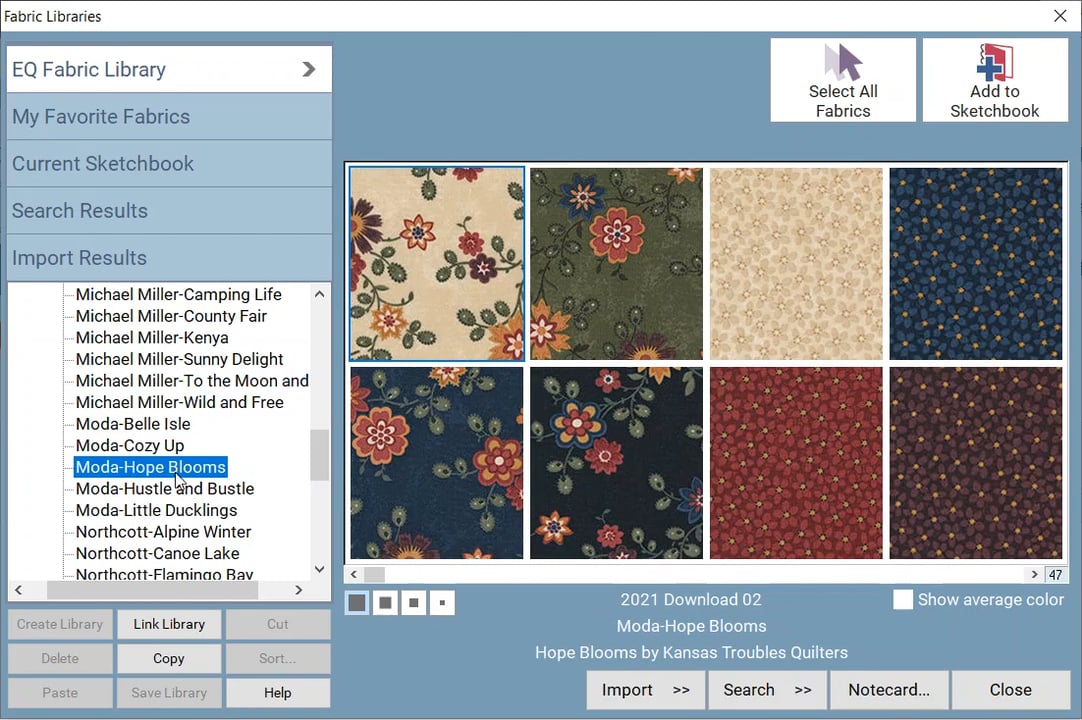This screenshot has height=720, width=1082.
Task: Click the greyed-out Create Library button
Action: 60,624
